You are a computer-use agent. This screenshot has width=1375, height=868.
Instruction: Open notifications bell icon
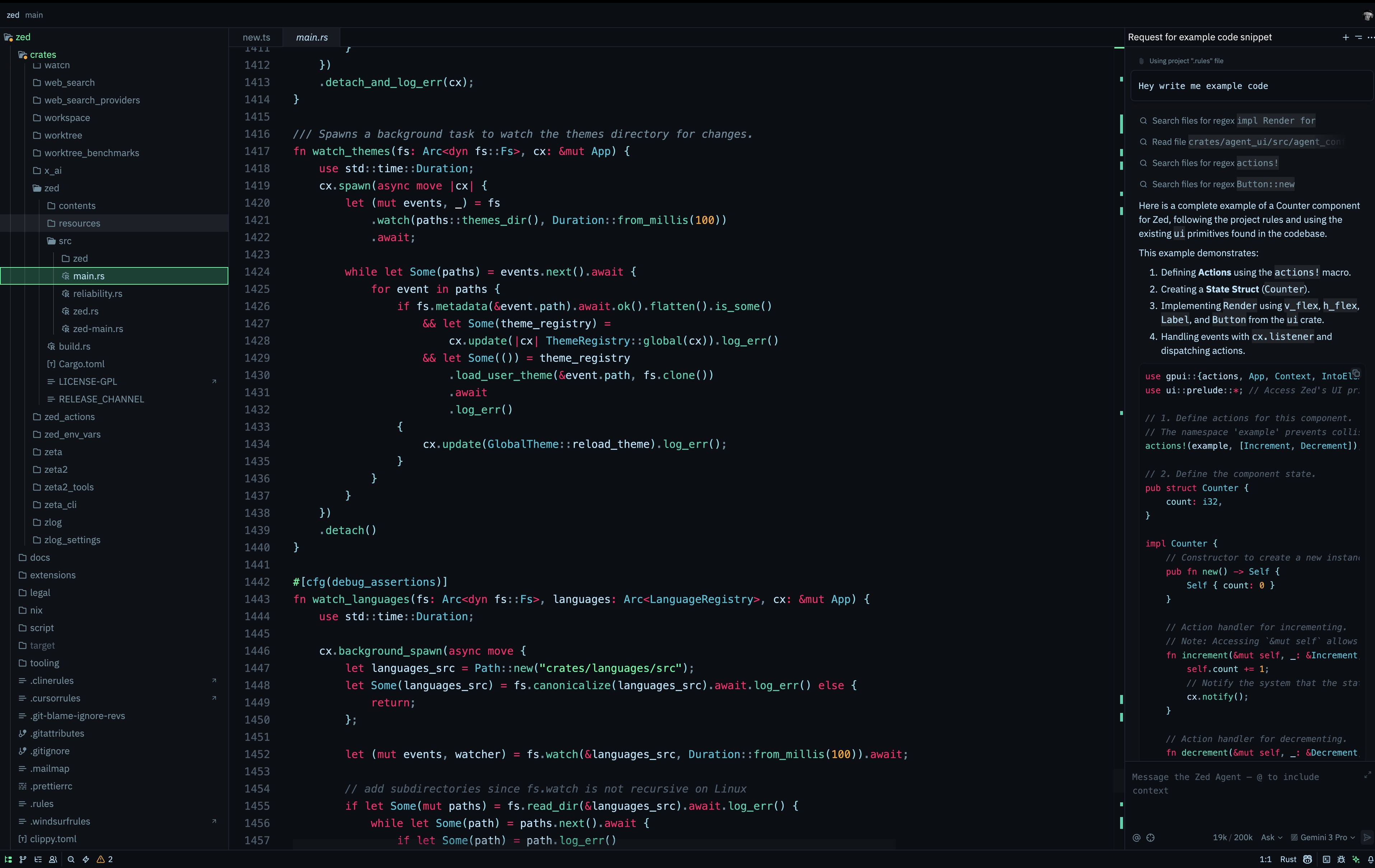(x=1370, y=859)
